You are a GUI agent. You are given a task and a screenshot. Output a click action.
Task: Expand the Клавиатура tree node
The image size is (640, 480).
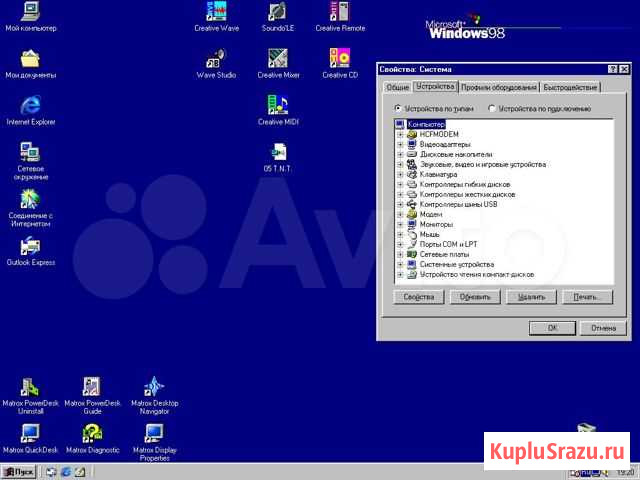(400, 174)
